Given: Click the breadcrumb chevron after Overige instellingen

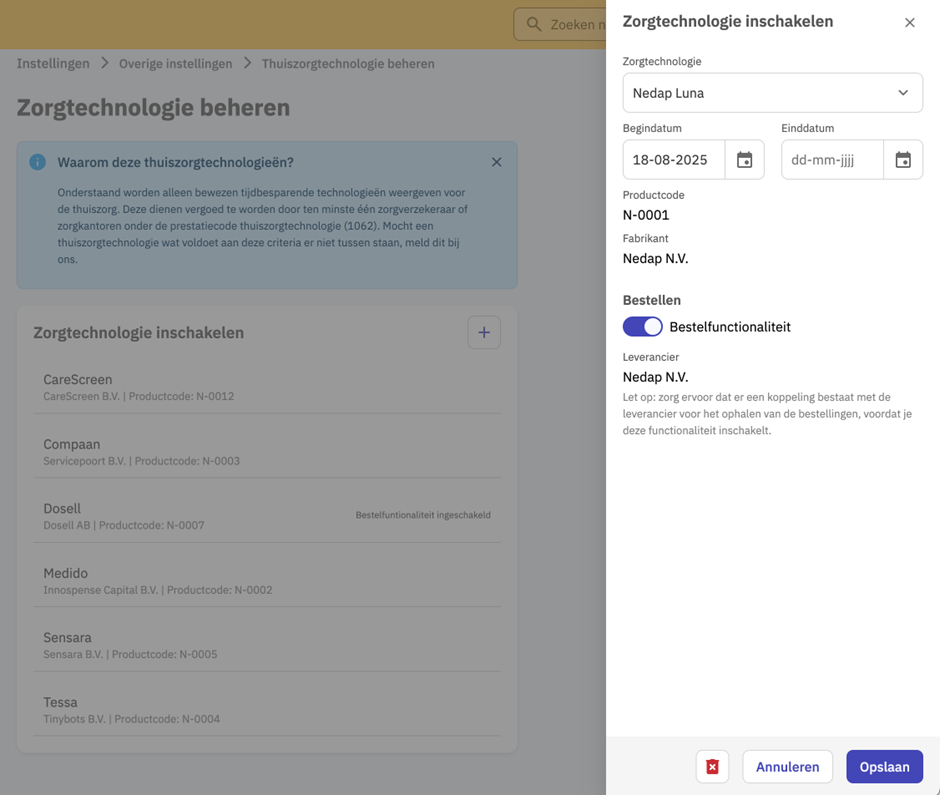Looking at the screenshot, I should point(247,63).
